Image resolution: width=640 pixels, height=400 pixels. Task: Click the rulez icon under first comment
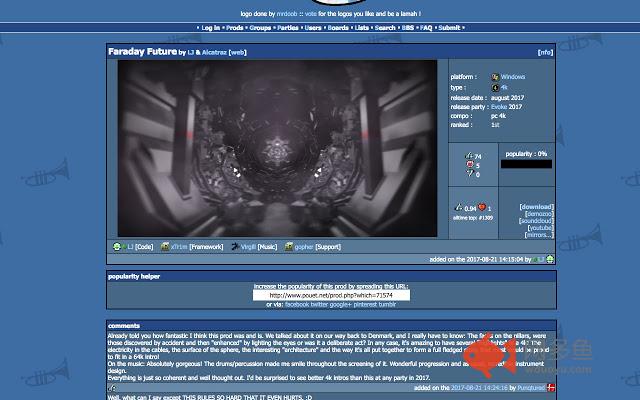pyautogui.click(x=111, y=388)
